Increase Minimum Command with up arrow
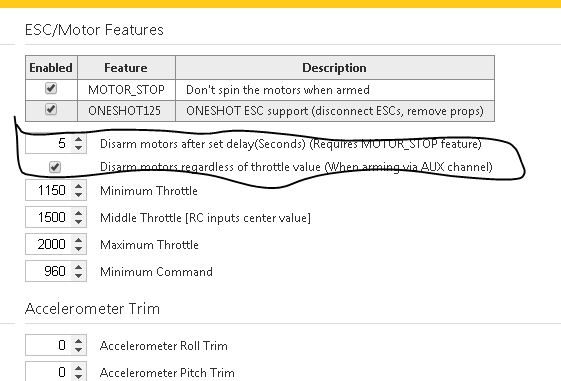The width and height of the screenshot is (561, 381). (x=78, y=267)
